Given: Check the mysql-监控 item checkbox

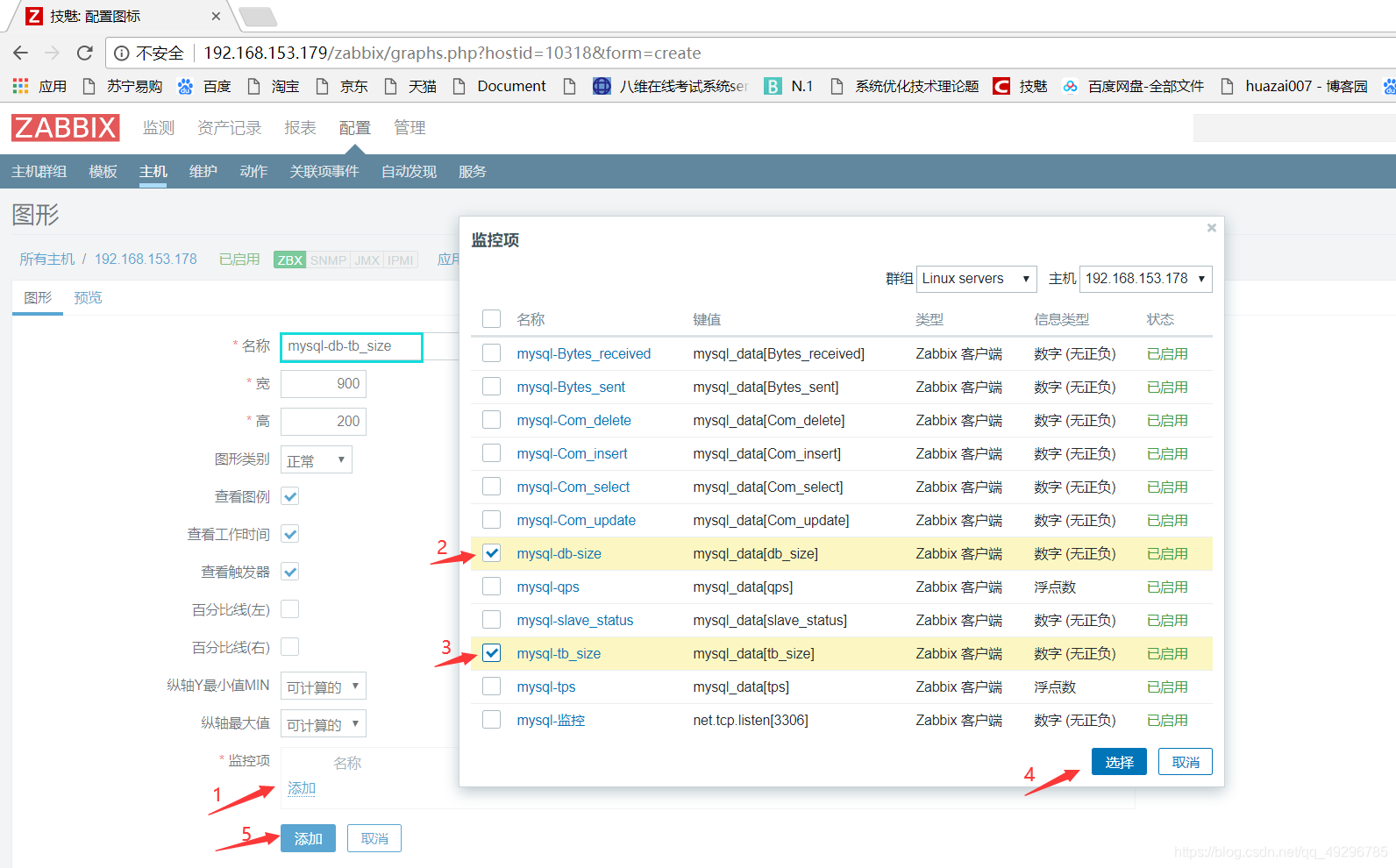Looking at the screenshot, I should (x=492, y=719).
